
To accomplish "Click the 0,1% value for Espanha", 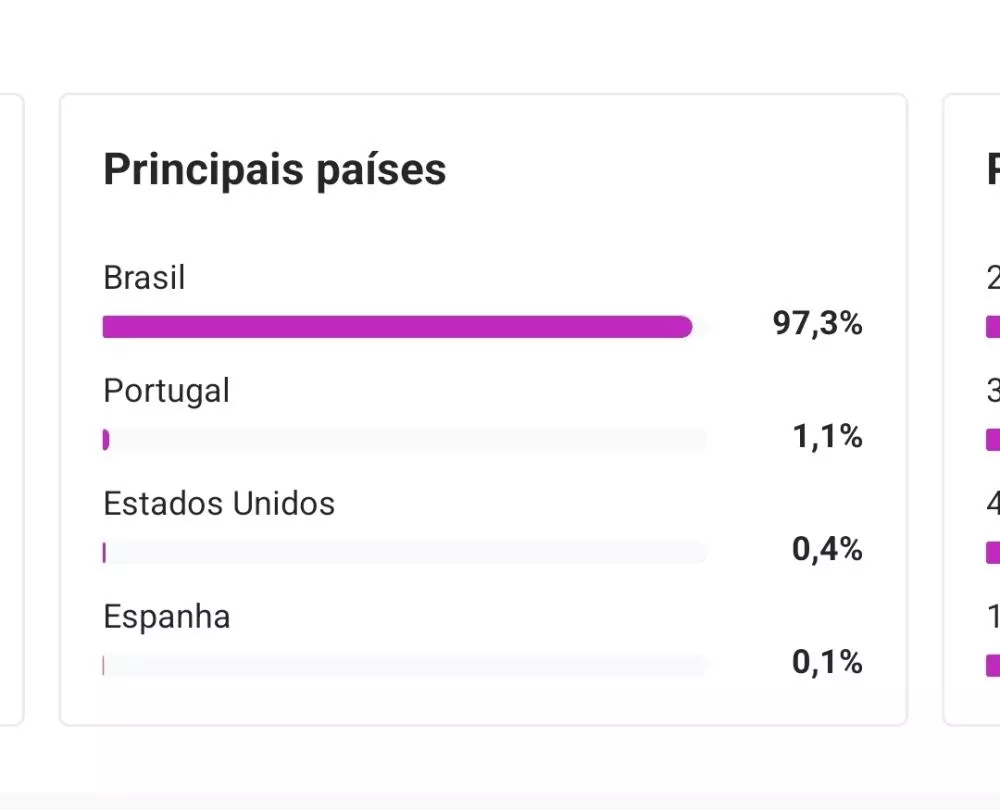I will [827, 662].
